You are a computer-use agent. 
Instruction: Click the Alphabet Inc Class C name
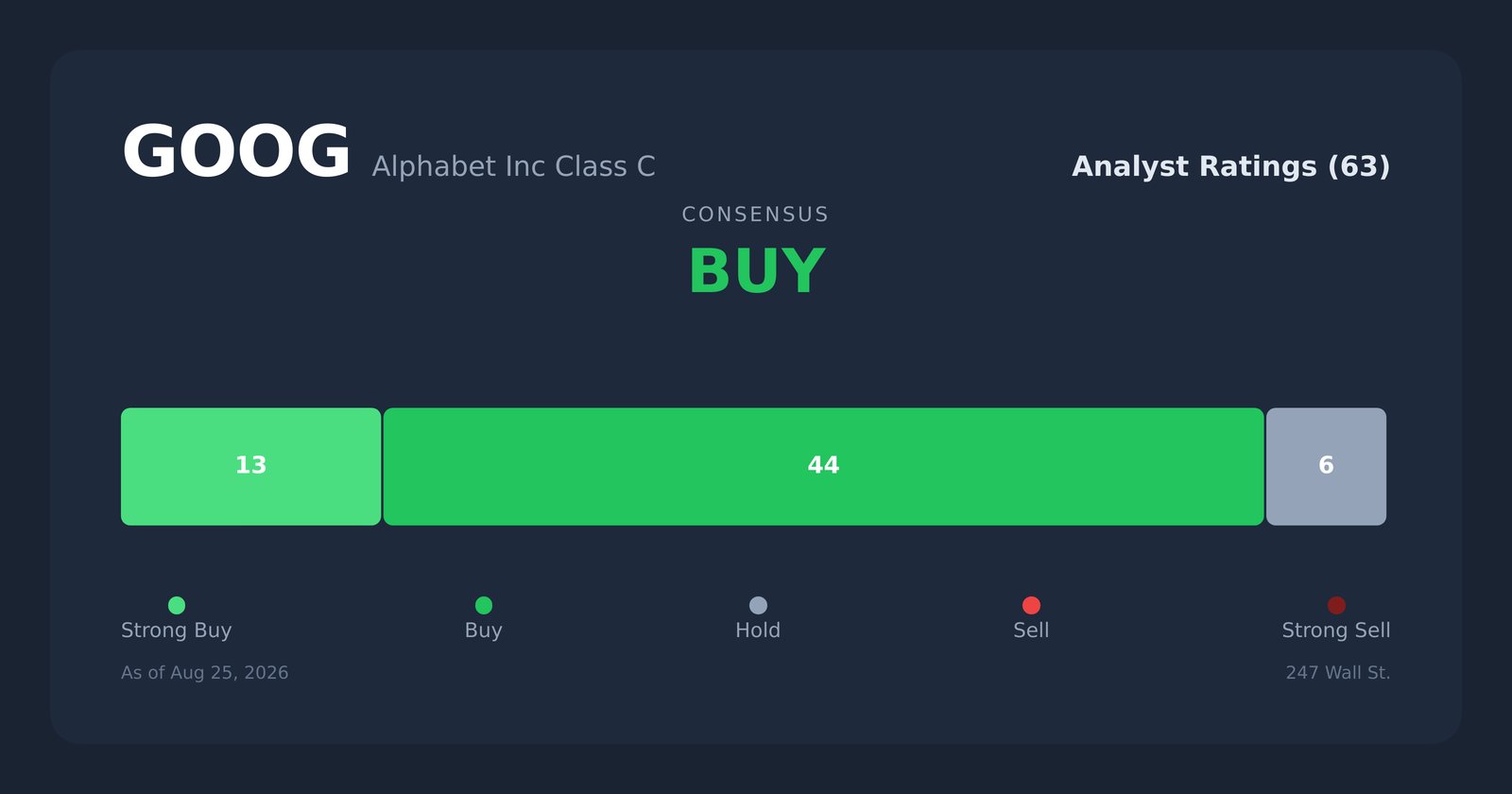click(x=513, y=166)
